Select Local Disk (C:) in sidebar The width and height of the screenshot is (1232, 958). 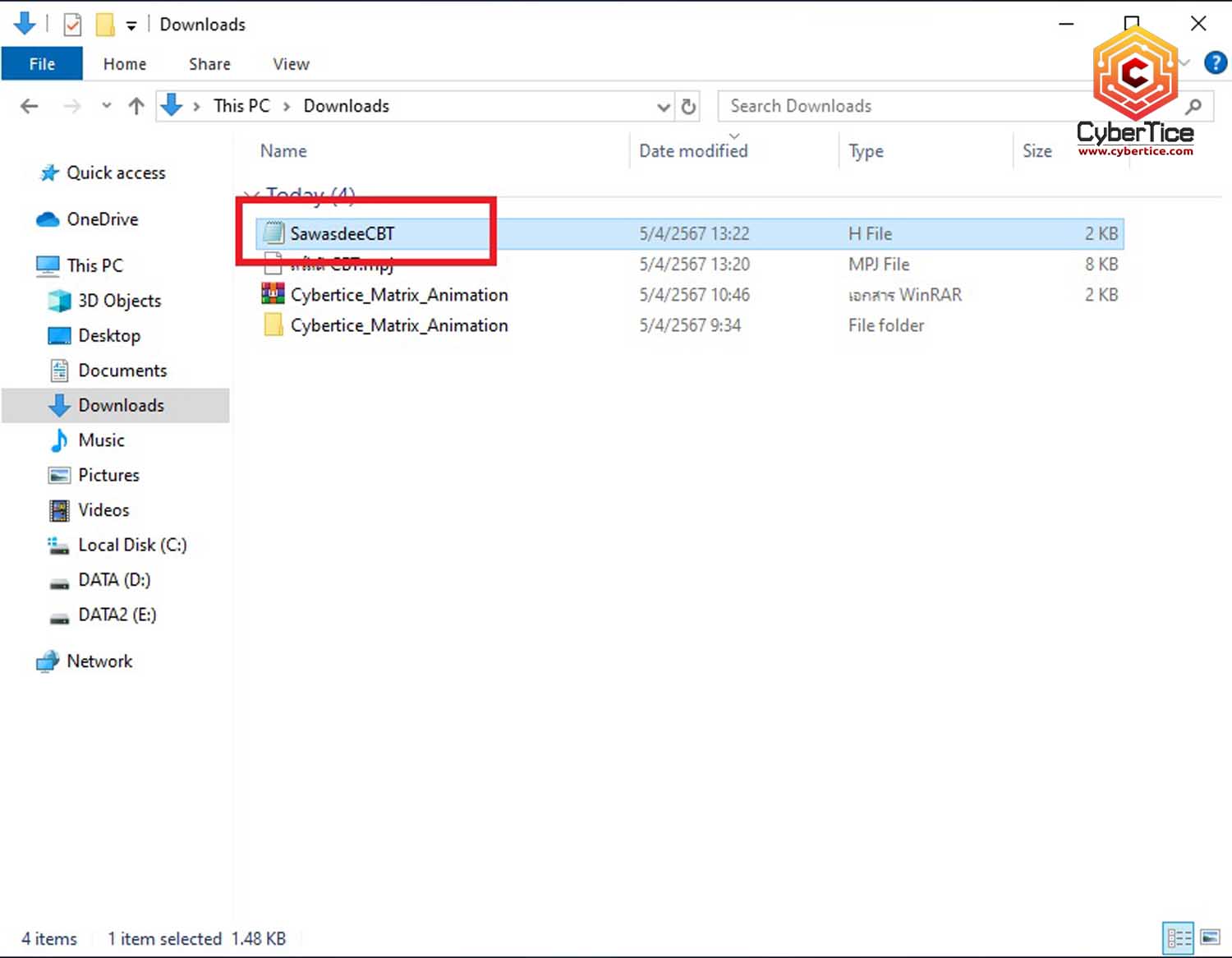point(131,545)
